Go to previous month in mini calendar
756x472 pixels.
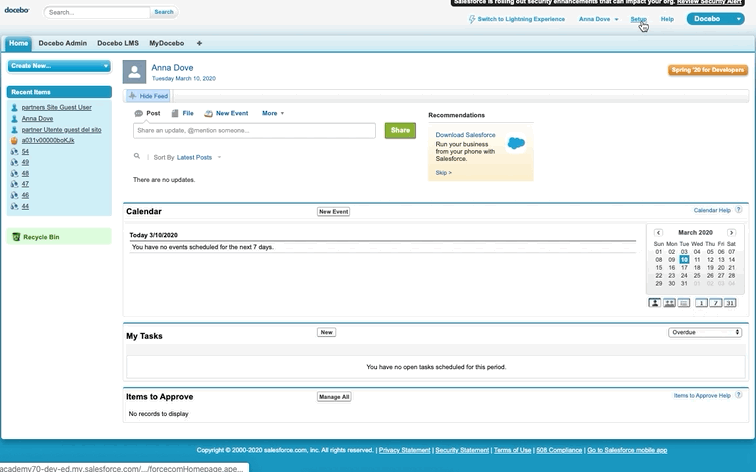[x=659, y=232]
